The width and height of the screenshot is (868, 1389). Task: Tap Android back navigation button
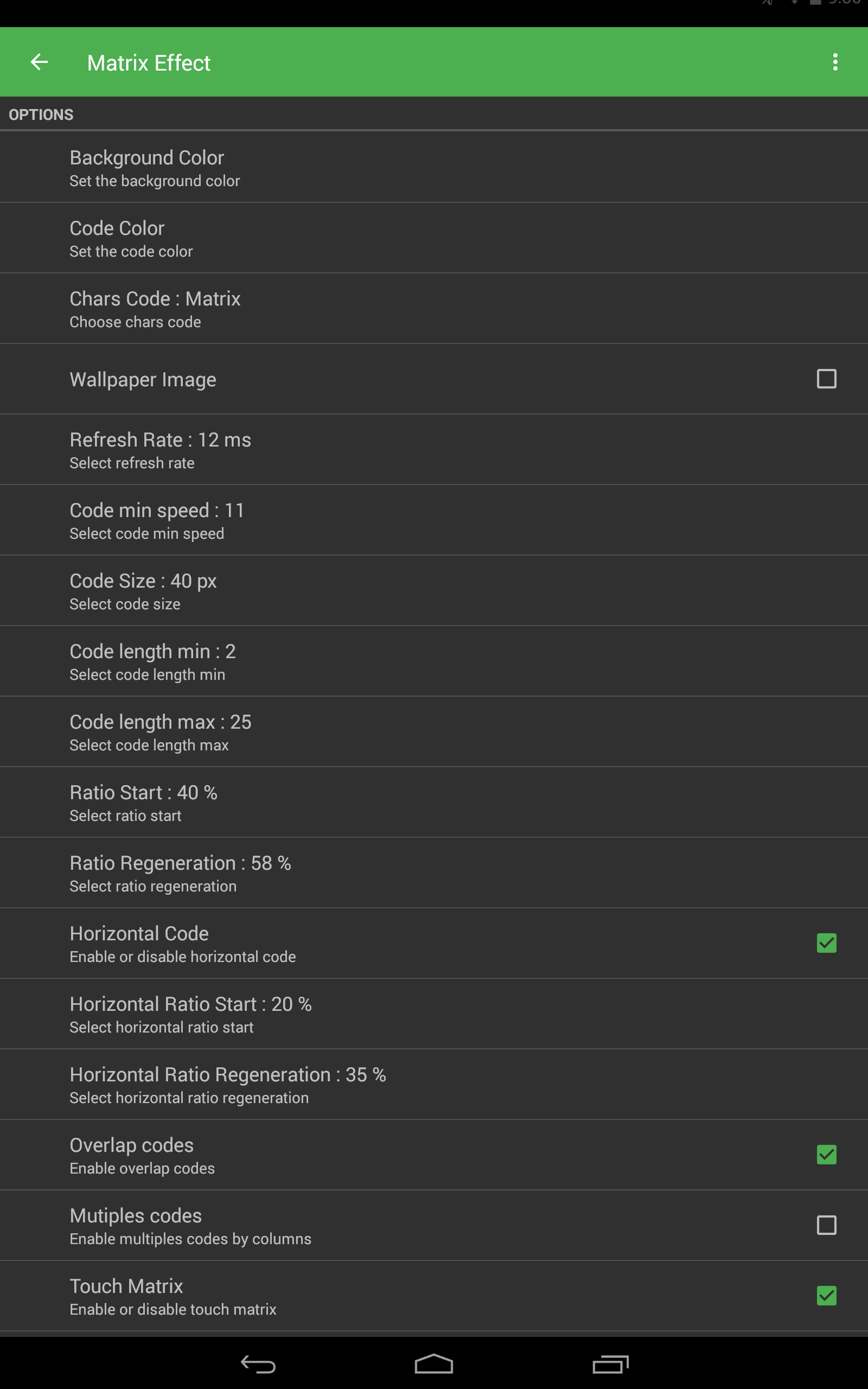258,1363
